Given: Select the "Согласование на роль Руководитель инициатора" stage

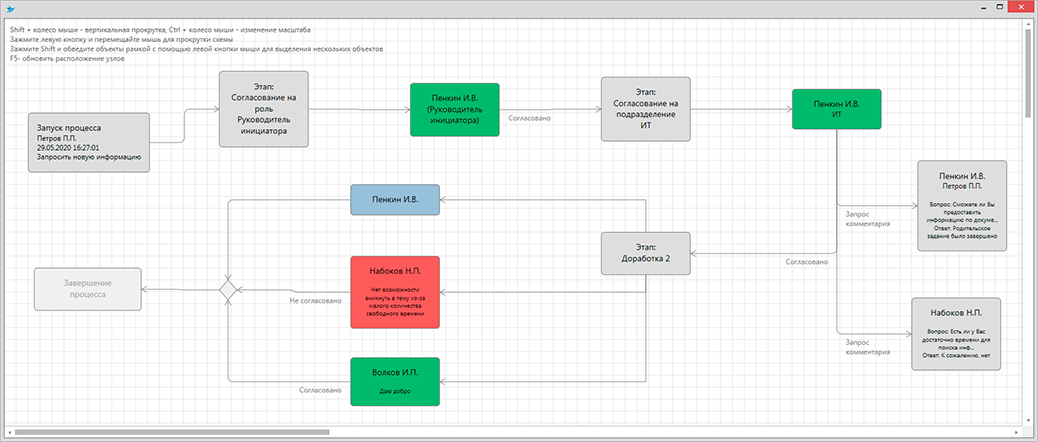Looking at the screenshot, I should coord(264,109).
